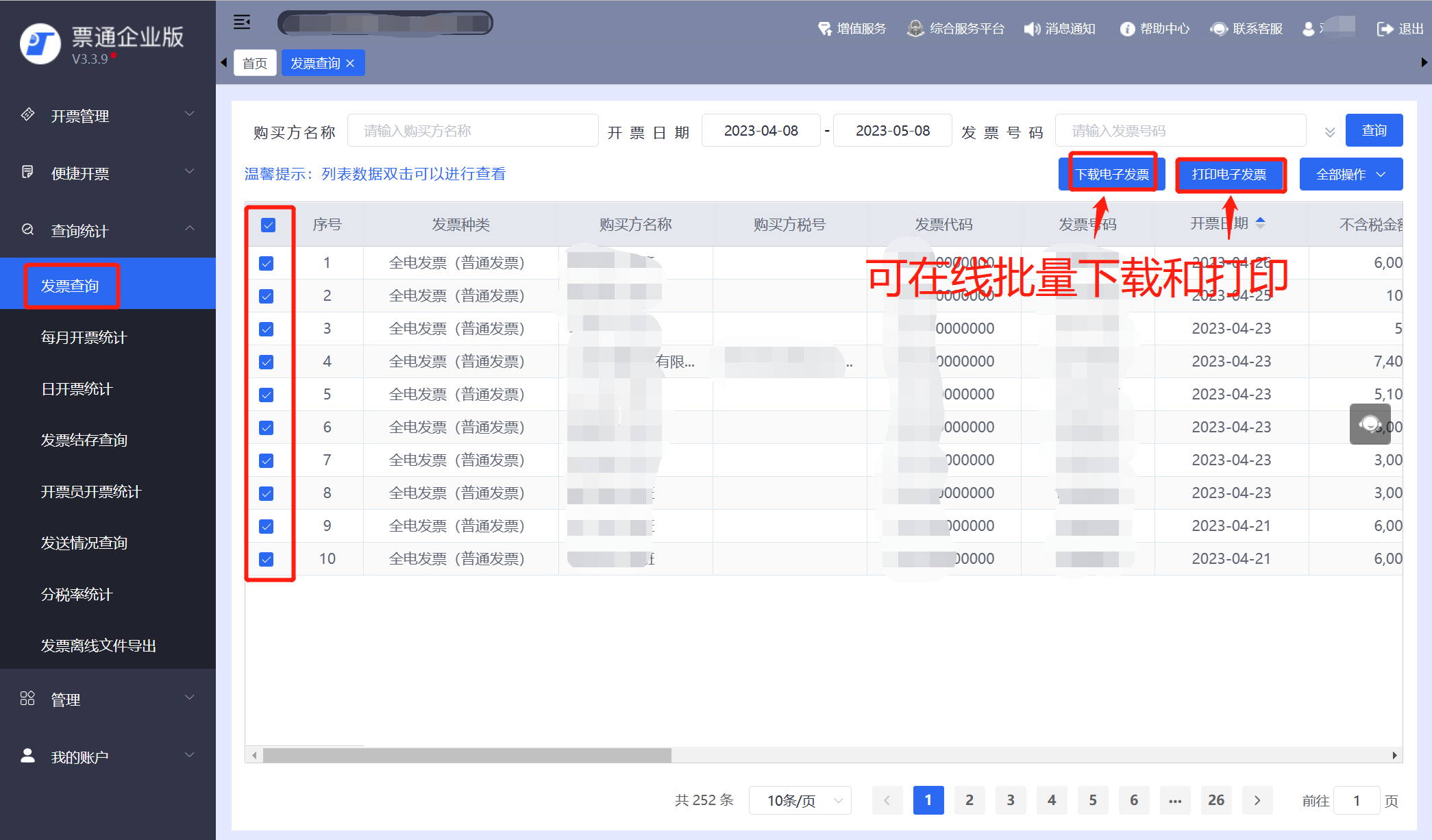Open 发票结存查询 in the sidebar
Viewport: 1432px width, 840px height.
coord(108,440)
